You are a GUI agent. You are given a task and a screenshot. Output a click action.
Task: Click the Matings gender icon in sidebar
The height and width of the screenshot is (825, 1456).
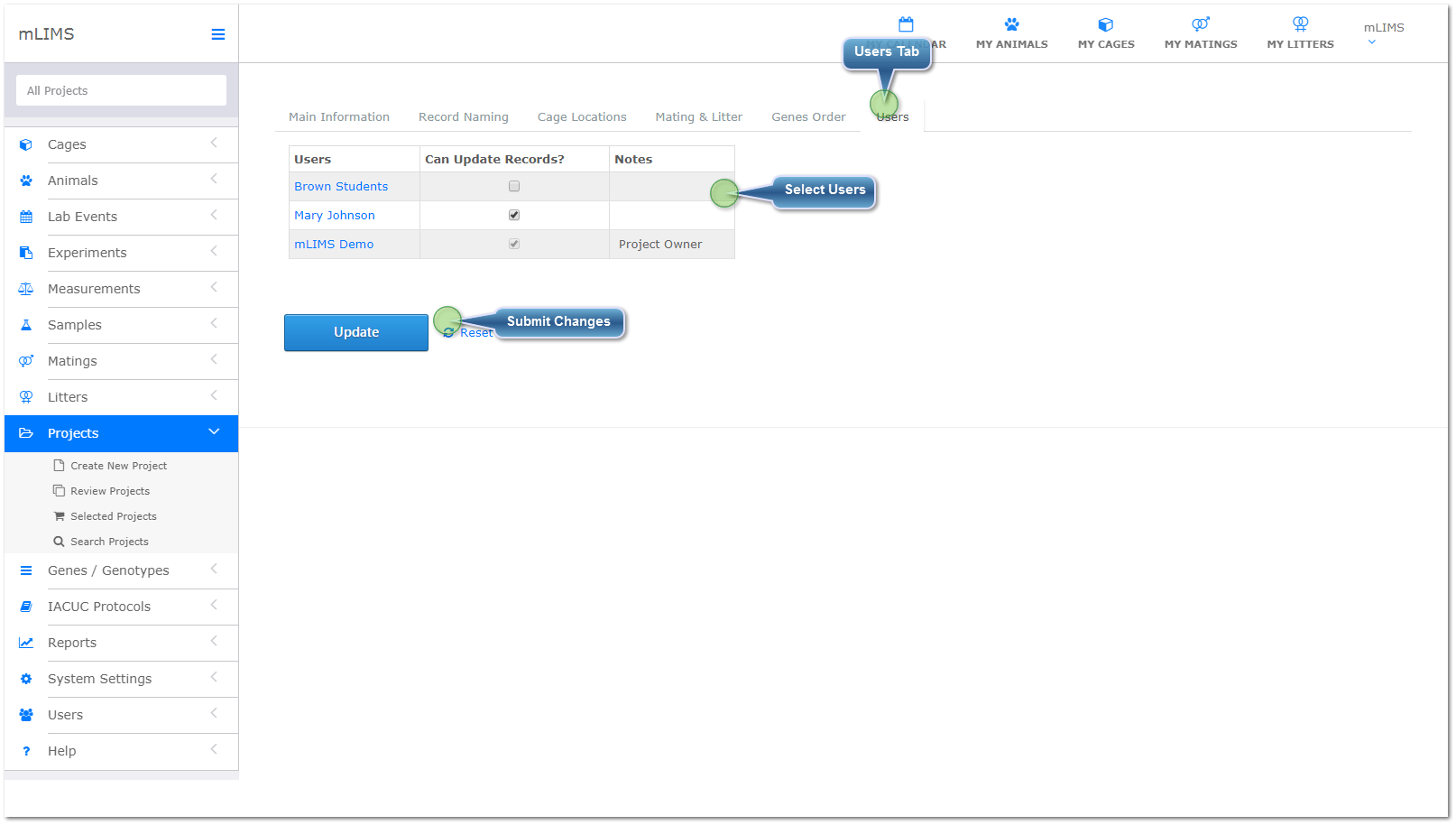coord(26,361)
